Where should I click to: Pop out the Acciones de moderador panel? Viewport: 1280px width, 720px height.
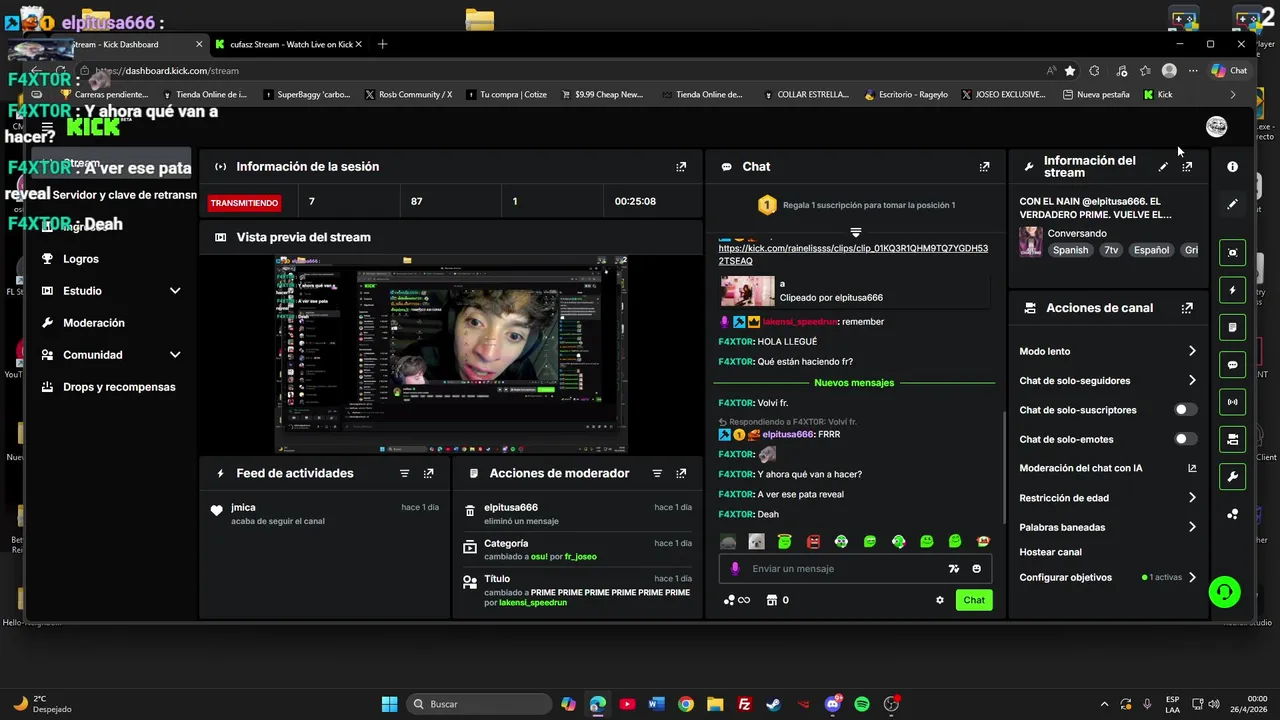[x=681, y=473]
